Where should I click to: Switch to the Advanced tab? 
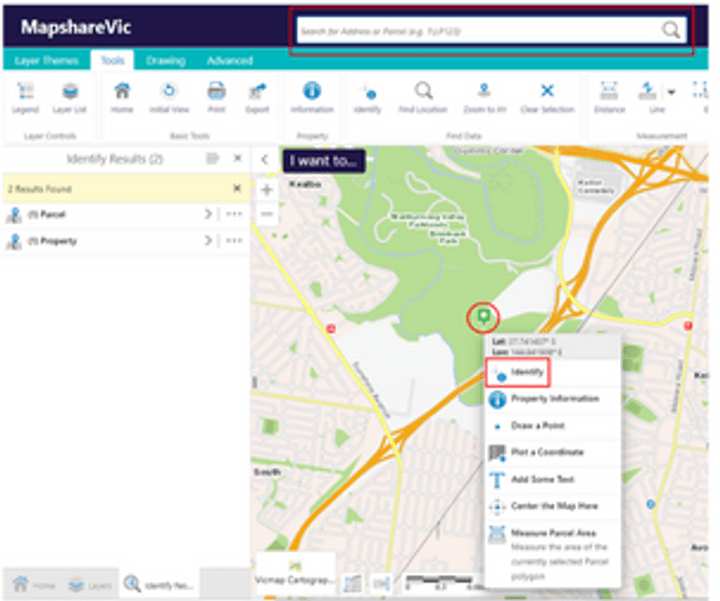229,61
